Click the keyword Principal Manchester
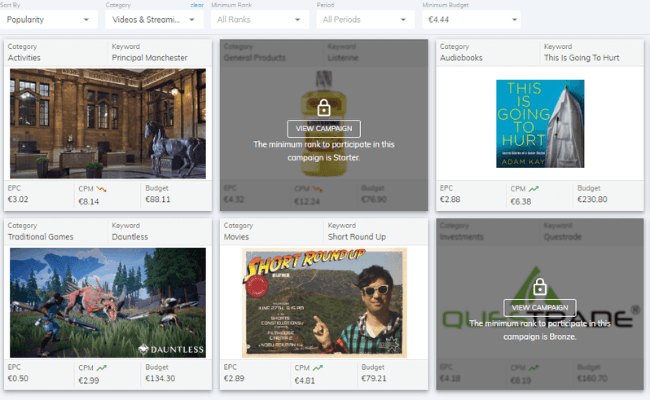 click(149, 58)
